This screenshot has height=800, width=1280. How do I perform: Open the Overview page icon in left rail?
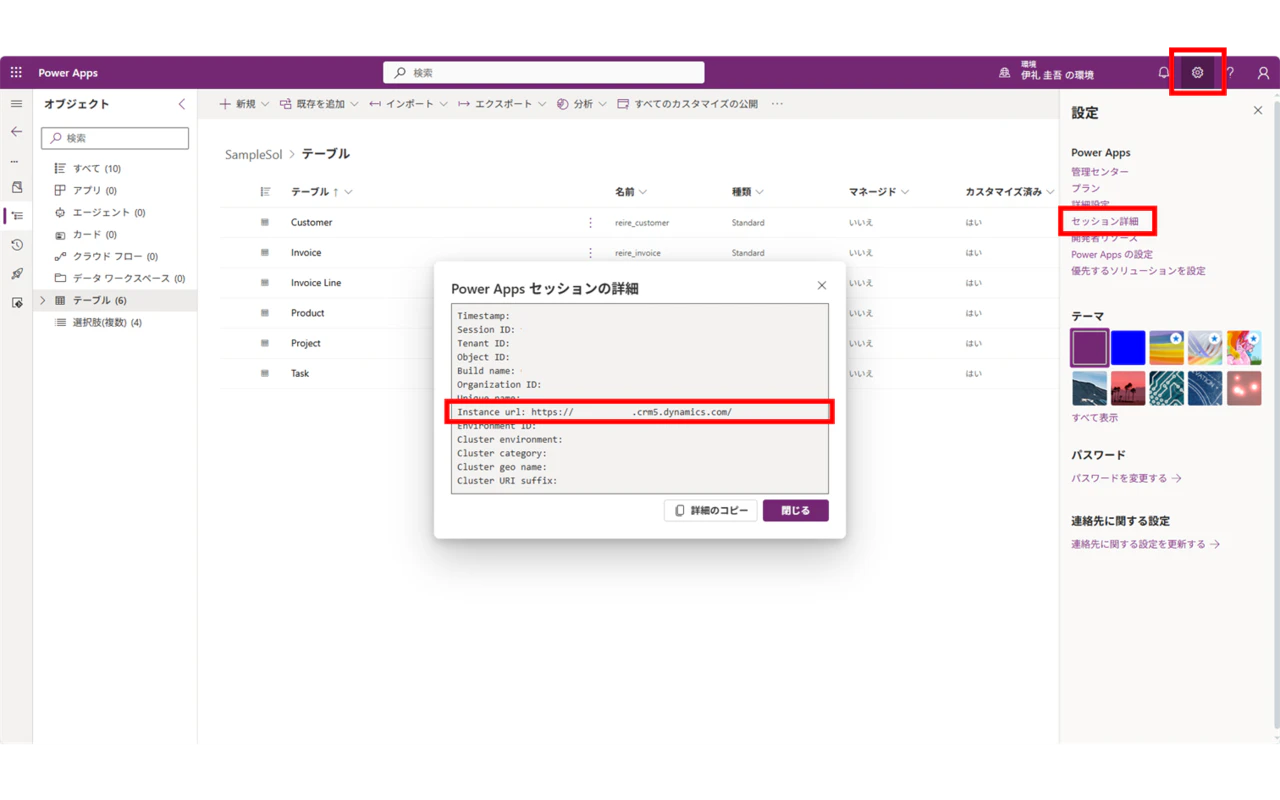[17, 187]
